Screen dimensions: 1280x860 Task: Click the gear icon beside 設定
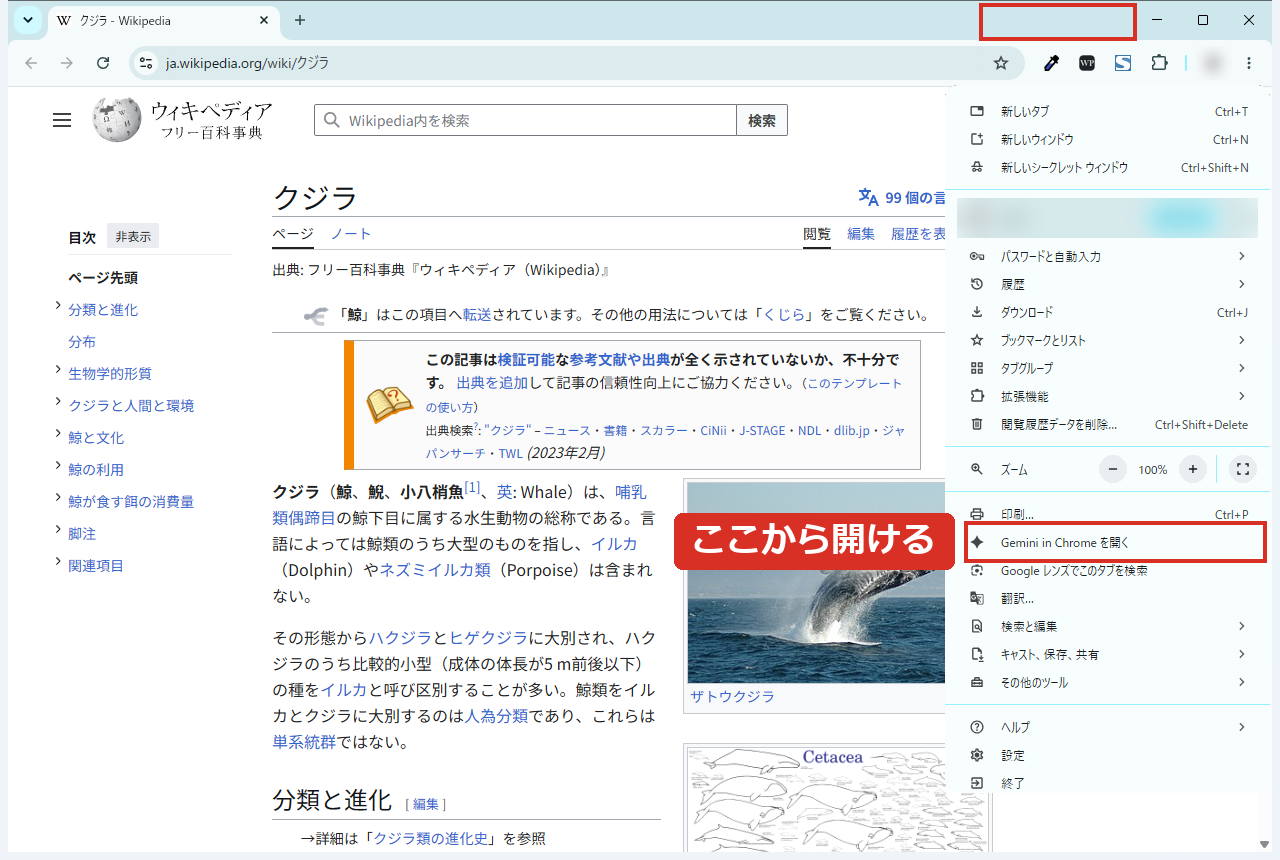977,755
